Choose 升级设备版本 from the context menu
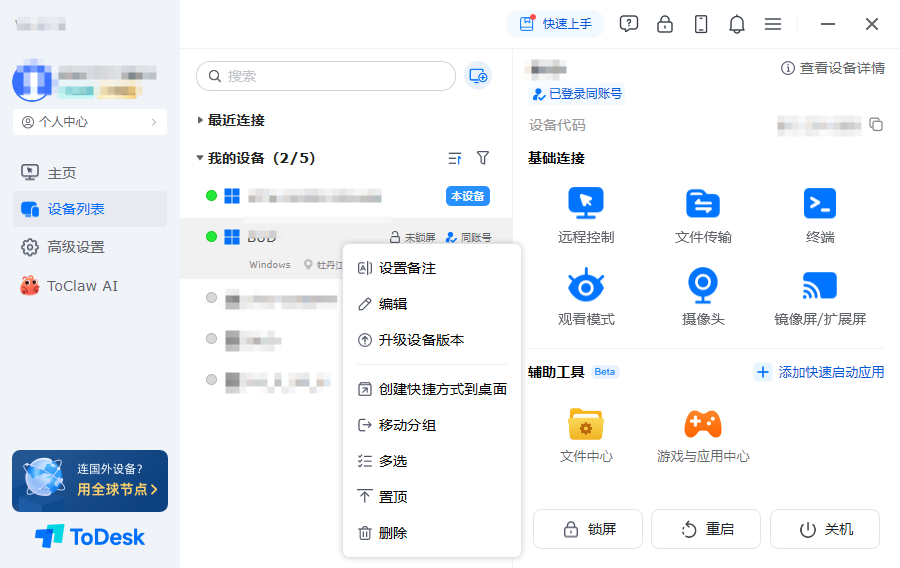The image size is (900, 568). [432, 340]
